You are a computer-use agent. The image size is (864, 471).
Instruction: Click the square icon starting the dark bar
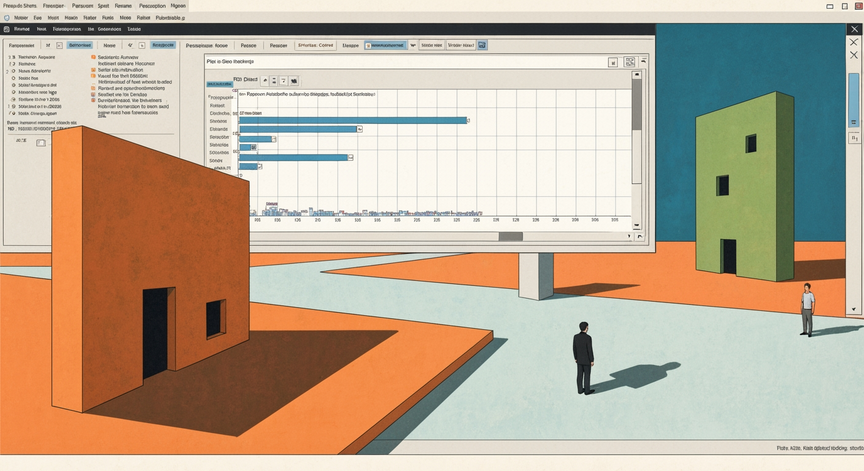coord(7,29)
